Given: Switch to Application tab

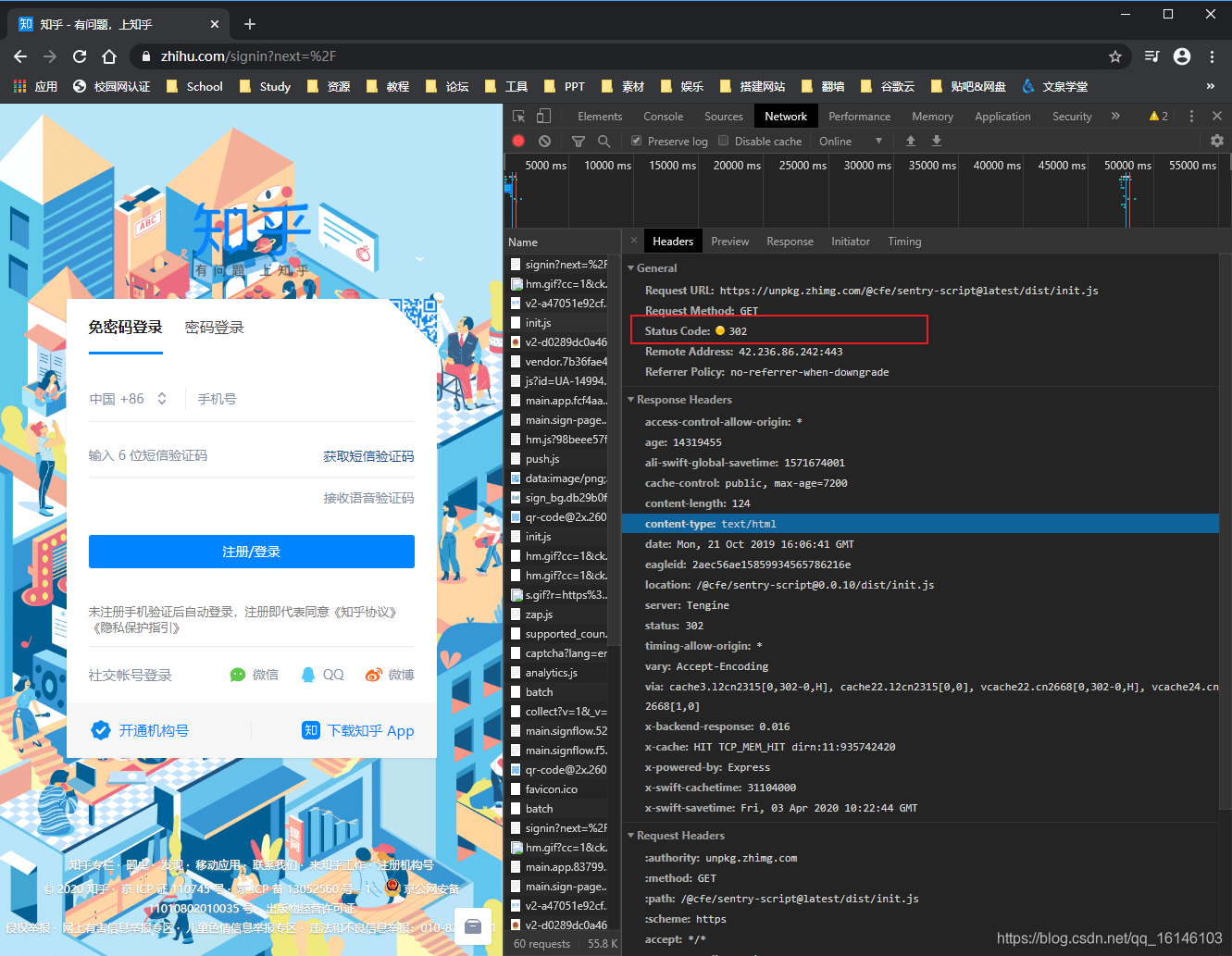Looking at the screenshot, I should pyautogui.click(x=1002, y=116).
